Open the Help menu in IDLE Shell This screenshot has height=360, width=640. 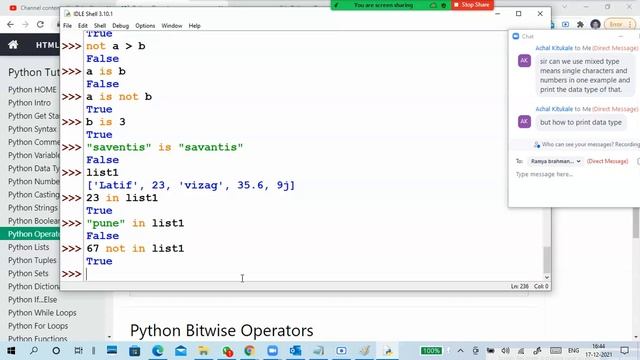tap(194, 26)
